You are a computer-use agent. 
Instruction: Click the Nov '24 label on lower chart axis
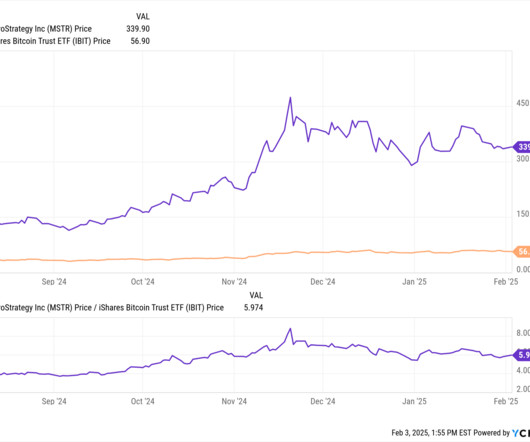coord(234,401)
